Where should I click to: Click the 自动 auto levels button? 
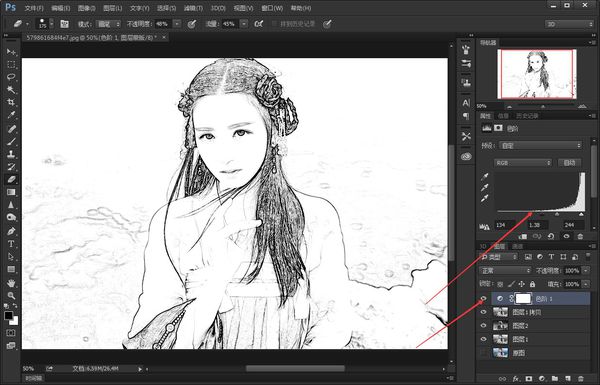(x=569, y=163)
